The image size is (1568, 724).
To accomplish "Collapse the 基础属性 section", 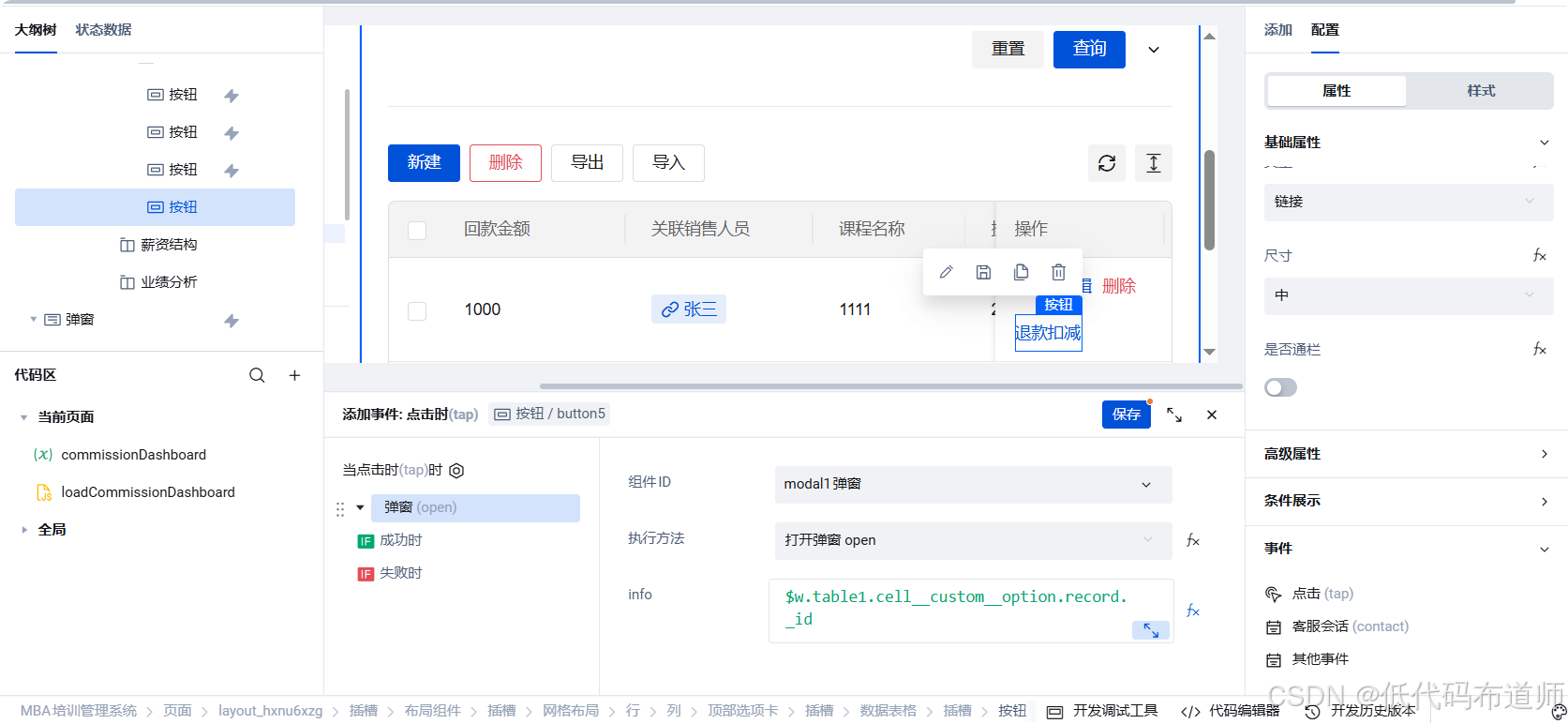I will click(x=1544, y=143).
